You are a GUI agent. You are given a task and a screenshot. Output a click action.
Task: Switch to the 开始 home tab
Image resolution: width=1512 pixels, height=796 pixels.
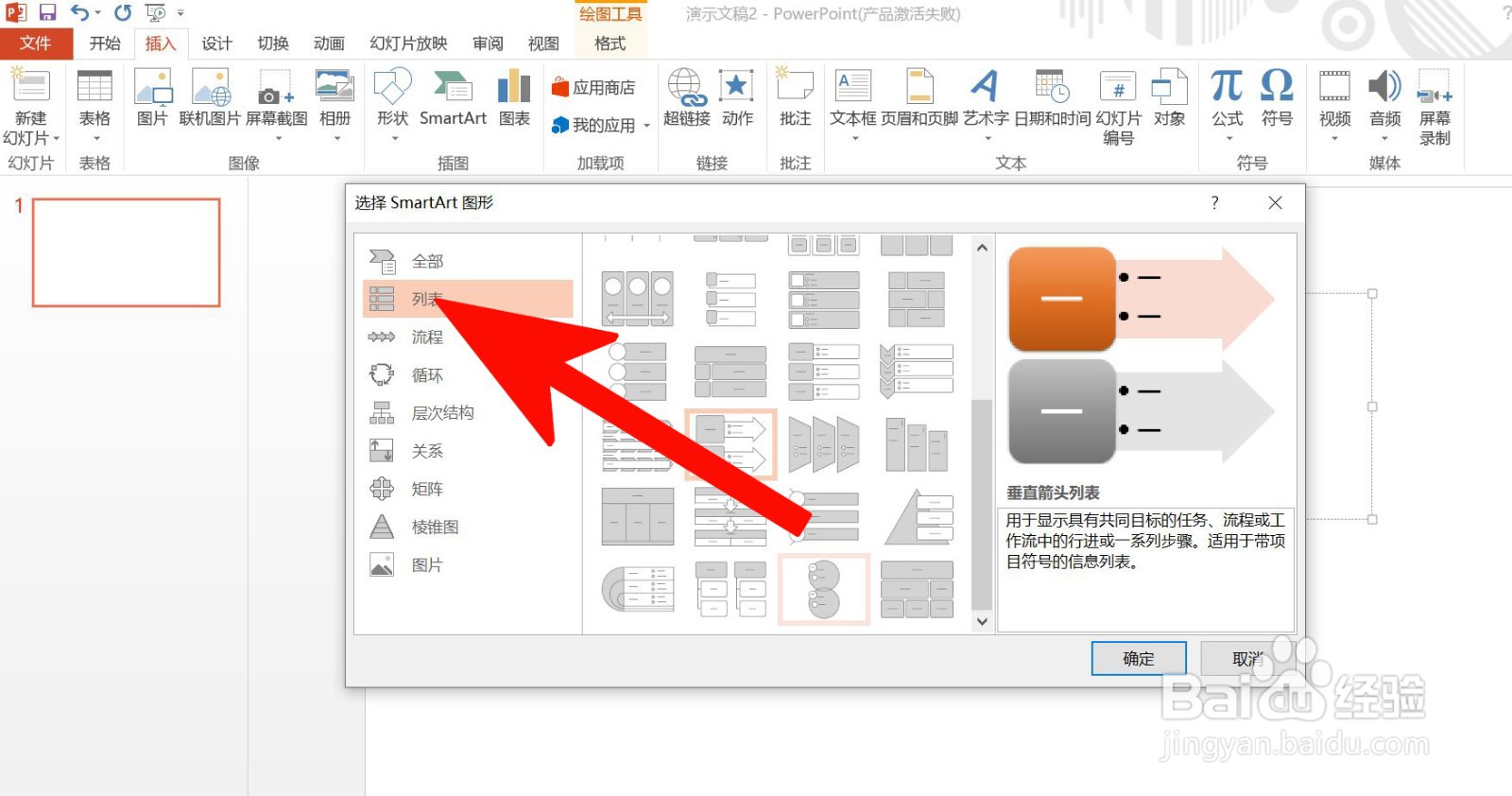(x=105, y=43)
